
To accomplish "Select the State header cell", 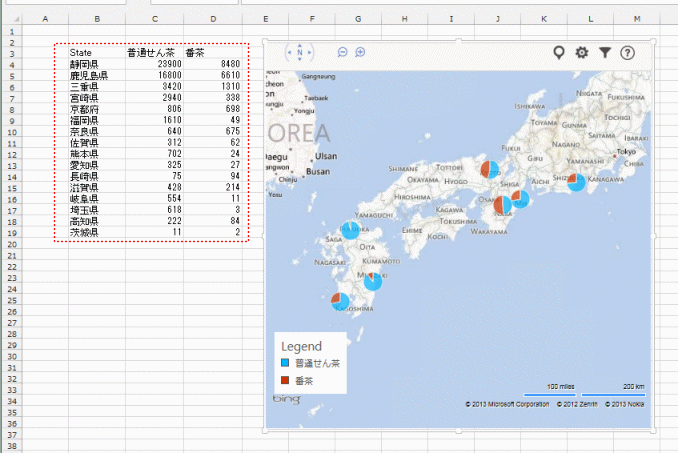I will [81, 52].
